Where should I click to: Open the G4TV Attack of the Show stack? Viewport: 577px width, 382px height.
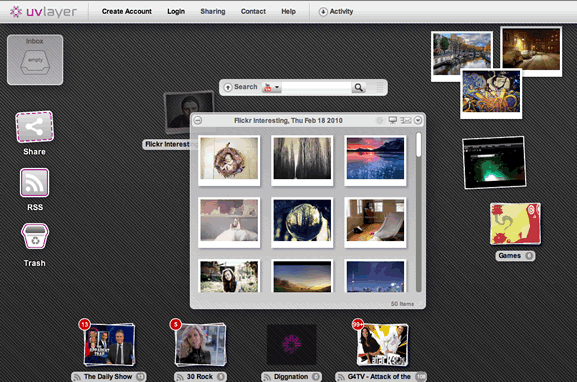(382, 345)
